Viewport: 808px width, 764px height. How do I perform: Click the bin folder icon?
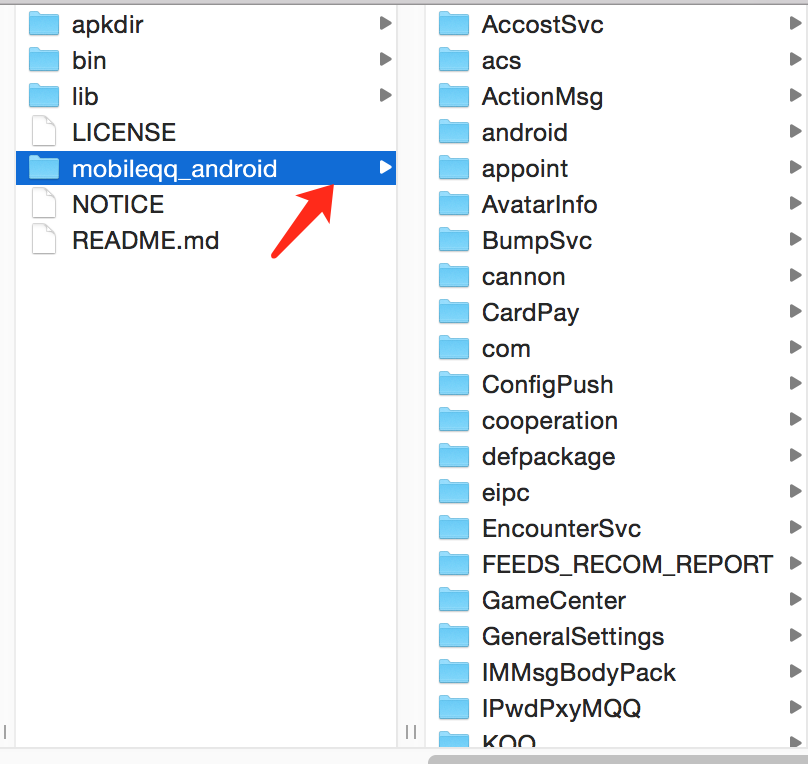[x=44, y=60]
